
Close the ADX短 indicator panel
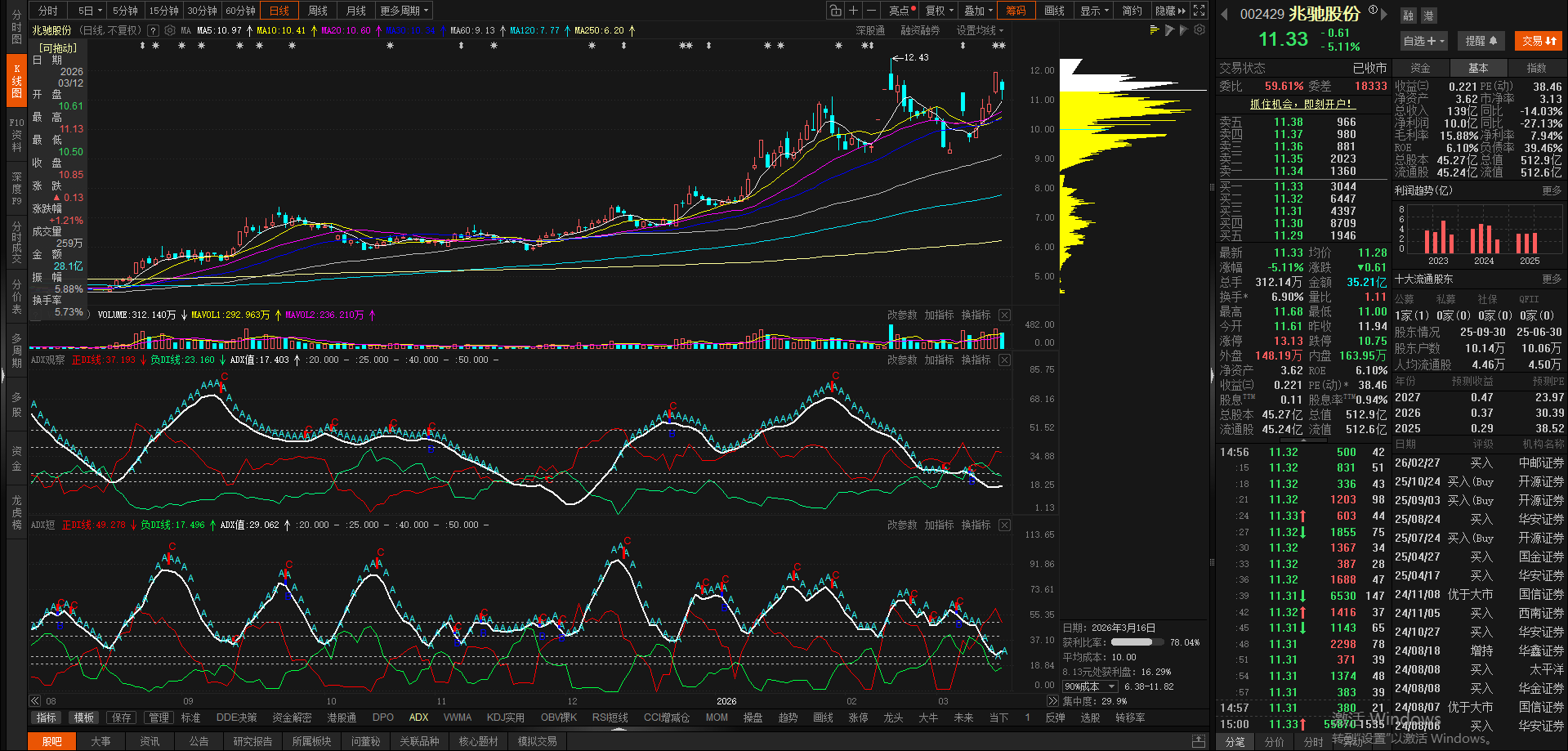1004,525
